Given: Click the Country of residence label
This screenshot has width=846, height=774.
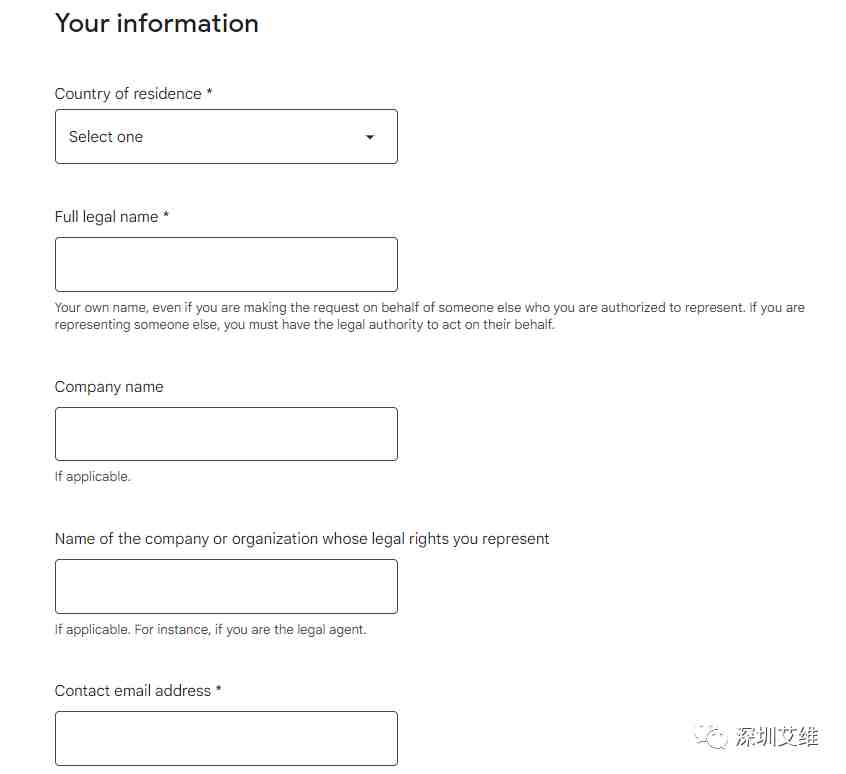Looking at the screenshot, I should (x=128, y=94).
